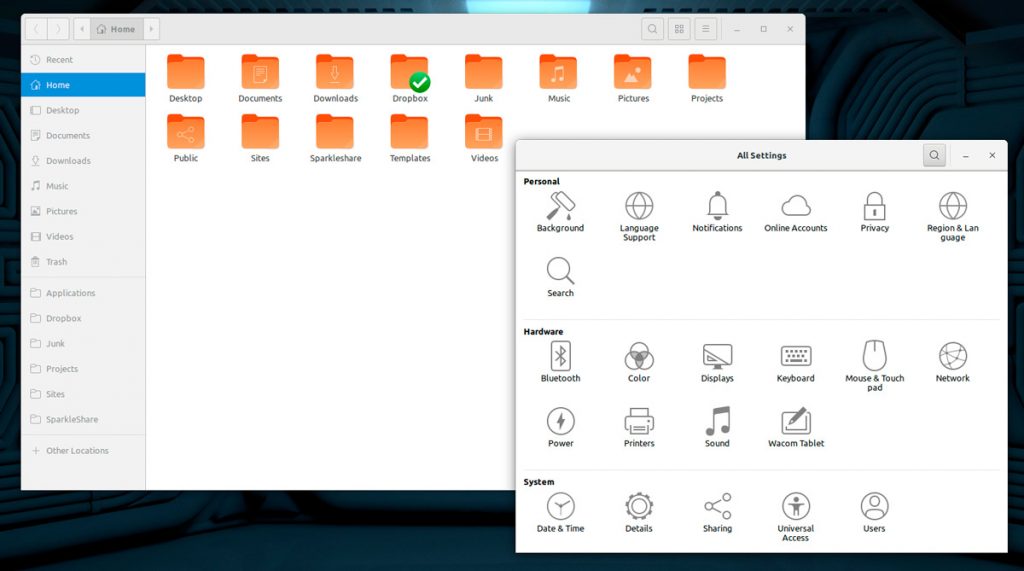Open the Privacy lock icon
The width and height of the screenshot is (1024, 571).
pyautogui.click(x=874, y=207)
